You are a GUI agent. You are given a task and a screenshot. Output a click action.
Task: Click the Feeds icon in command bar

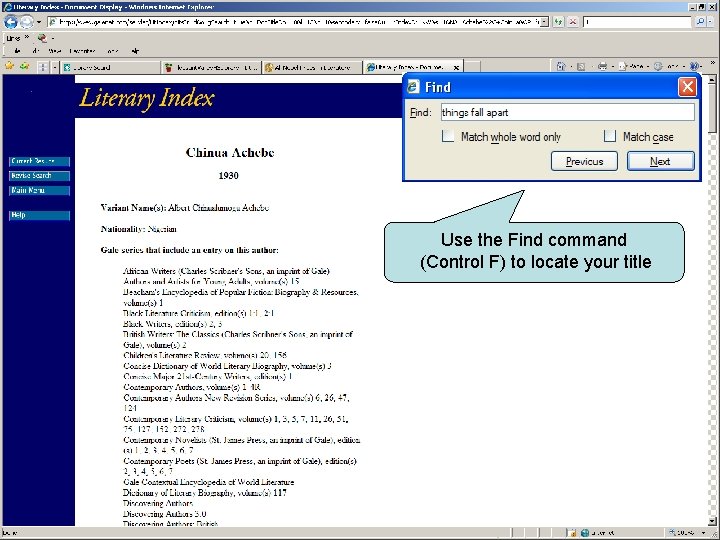pyautogui.click(x=581, y=67)
